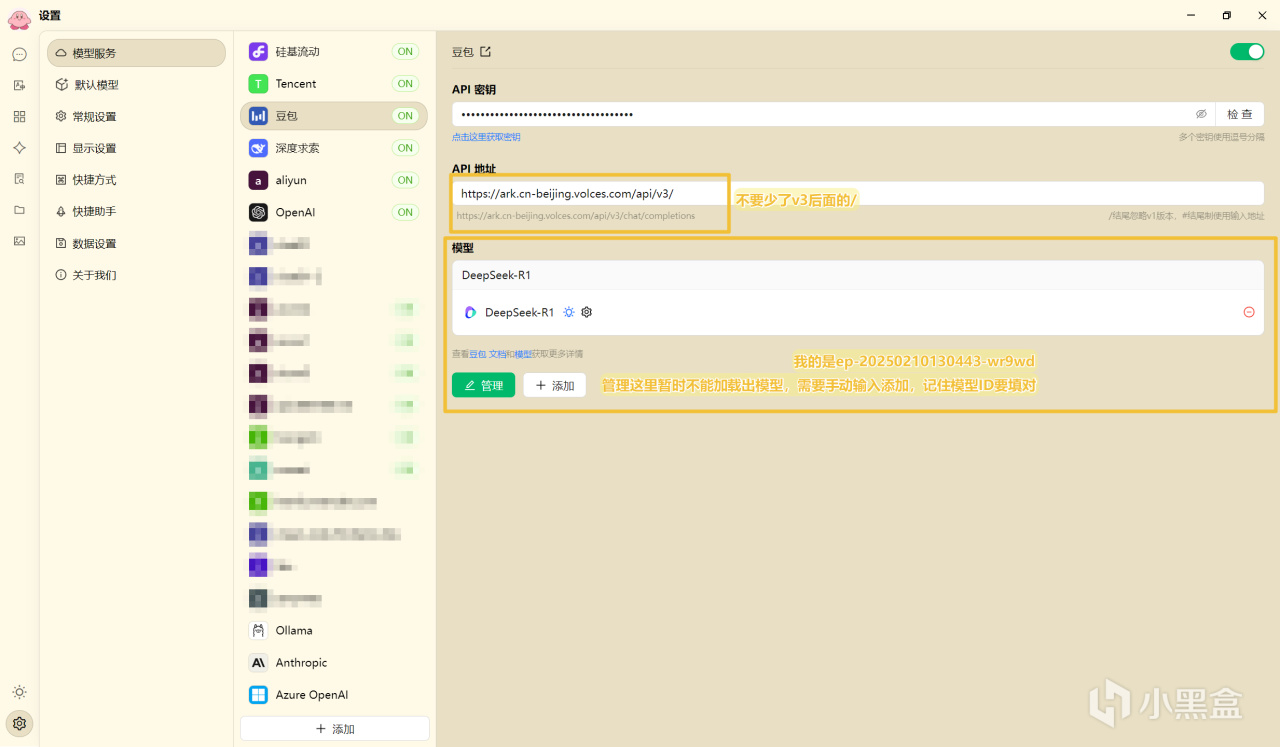Open 快捷助手 settings menu

pyautogui.click(x=136, y=211)
